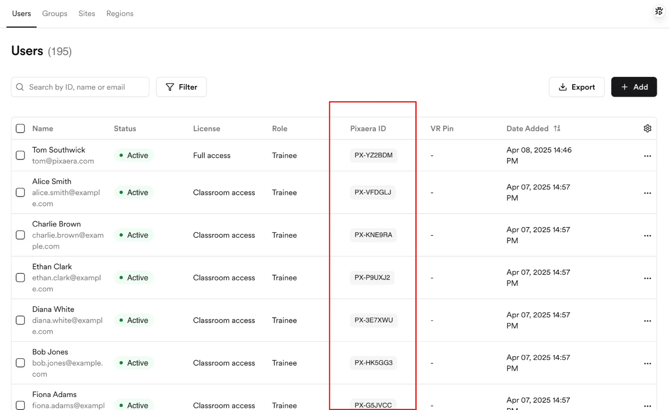Image resolution: width=670 pixels, height=410 pixels.
Task: Toggle the select-all users checkbox
Action: pos(20,129)
